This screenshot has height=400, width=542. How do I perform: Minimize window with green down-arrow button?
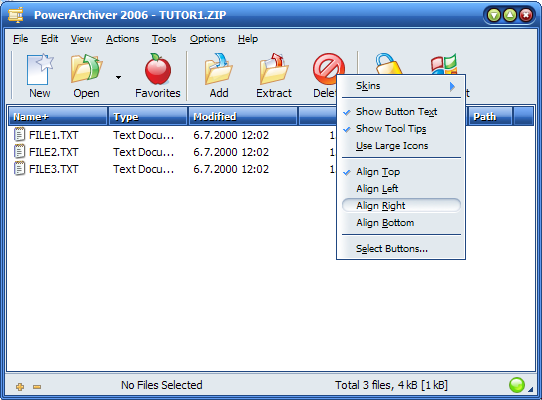click(x=494, y=15)
